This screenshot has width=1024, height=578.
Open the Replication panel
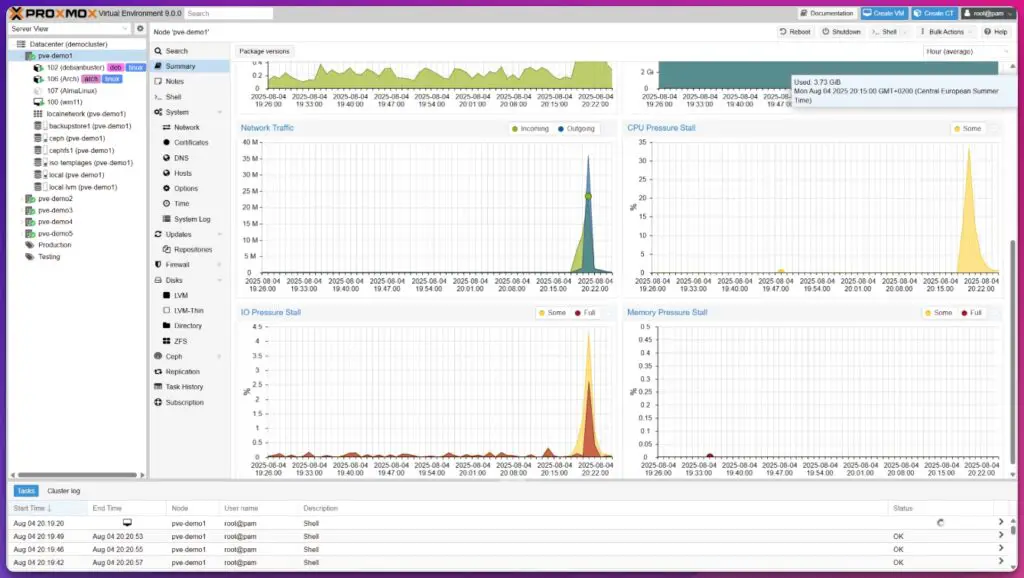click(x=187, y=371)
